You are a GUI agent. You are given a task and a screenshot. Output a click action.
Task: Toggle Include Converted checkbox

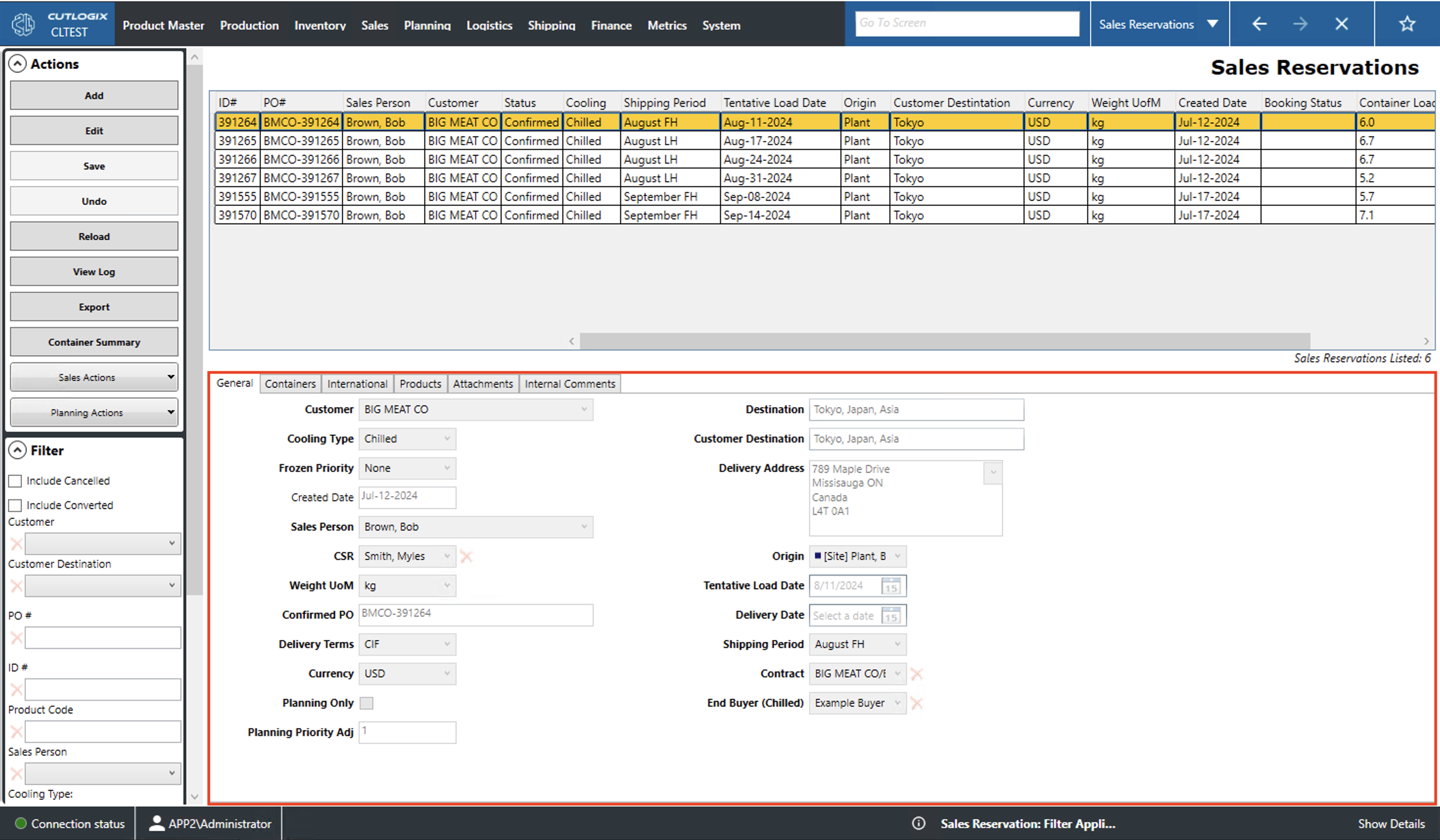pyautogui.click(x=16, y=505)
